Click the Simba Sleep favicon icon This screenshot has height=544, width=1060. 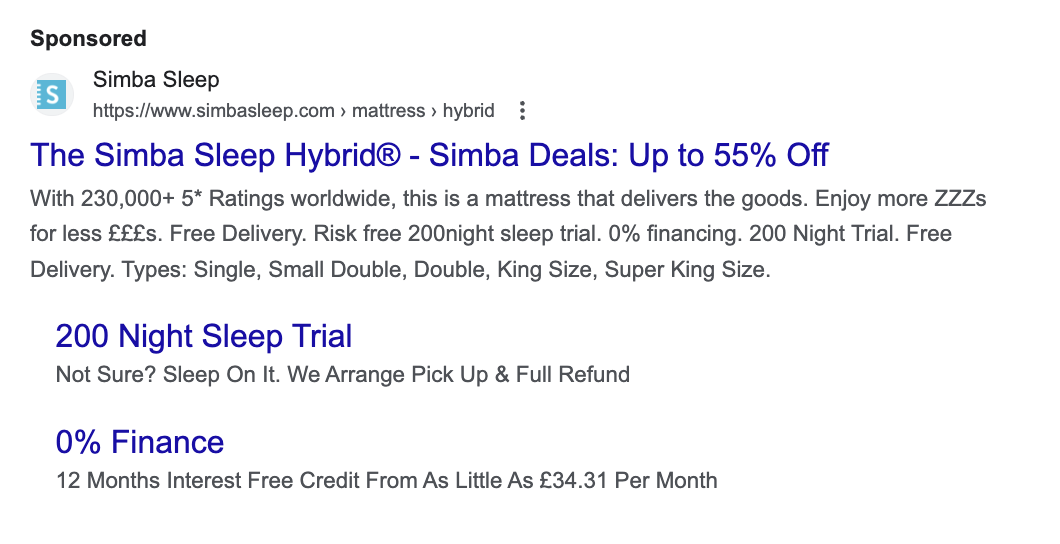pos(51,94)
